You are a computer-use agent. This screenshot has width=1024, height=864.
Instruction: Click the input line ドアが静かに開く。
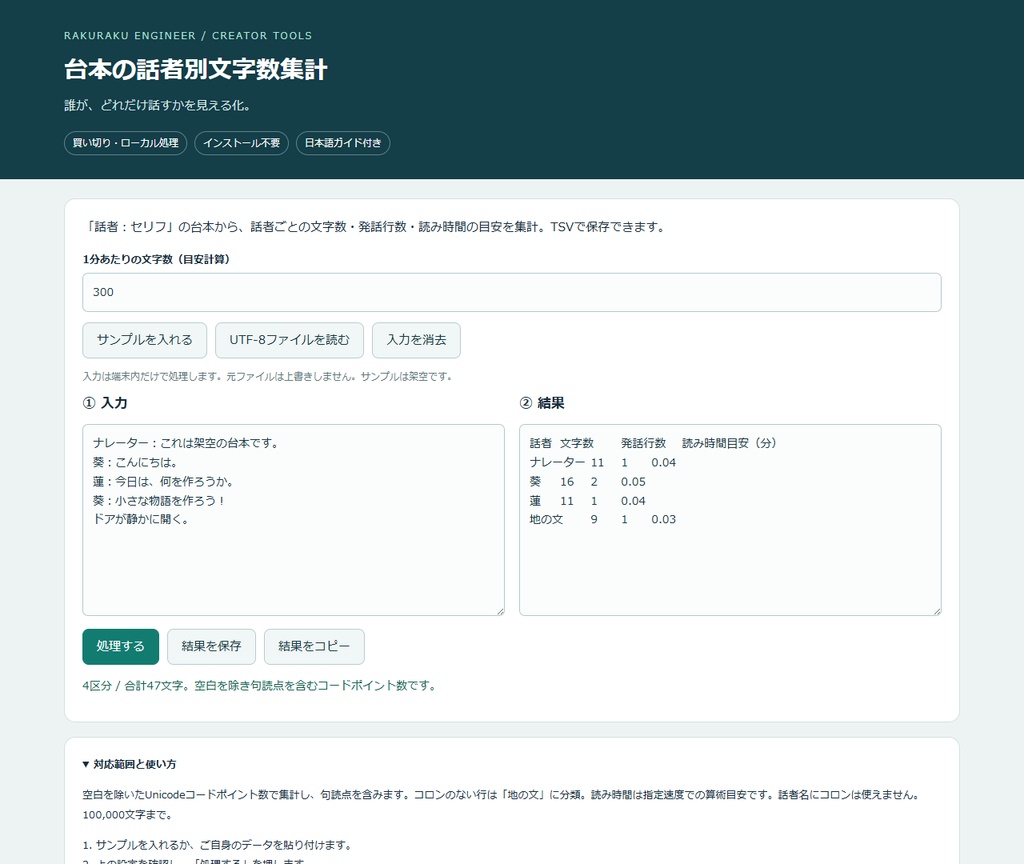(x=141, y=520)
